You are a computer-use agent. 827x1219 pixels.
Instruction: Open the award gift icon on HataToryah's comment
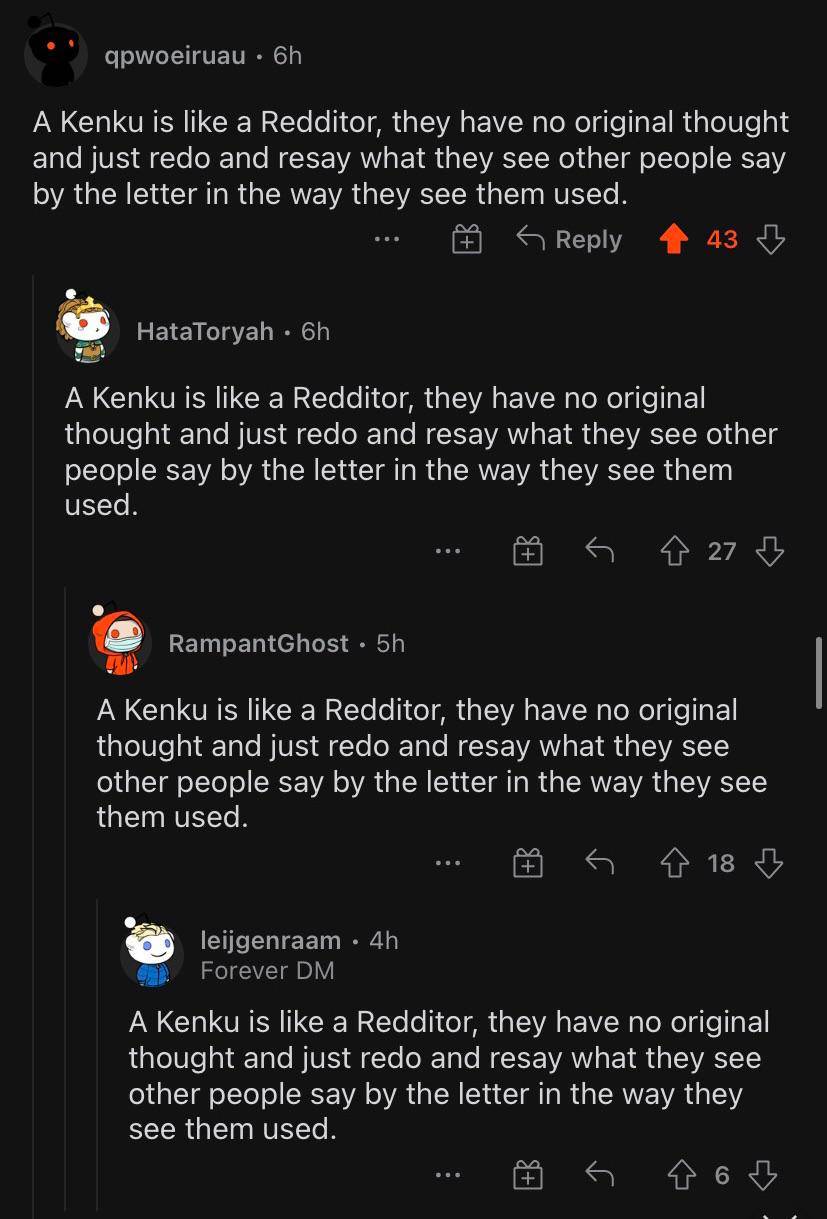pos(527,551)
